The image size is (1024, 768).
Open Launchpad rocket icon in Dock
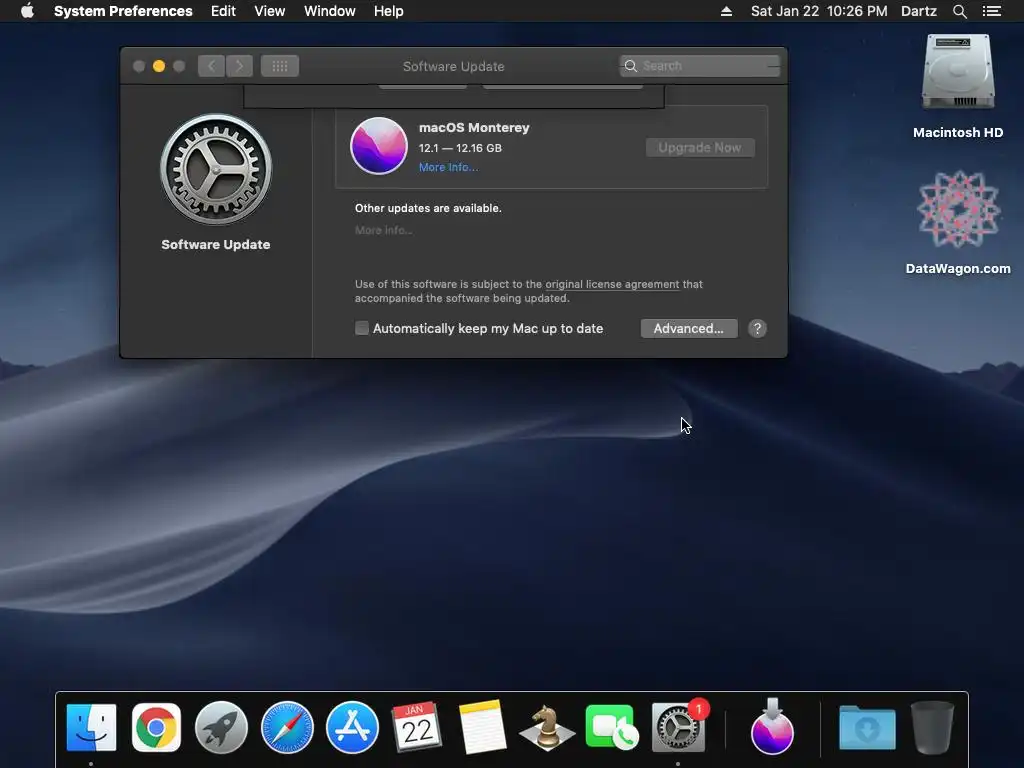coord(221,727)
